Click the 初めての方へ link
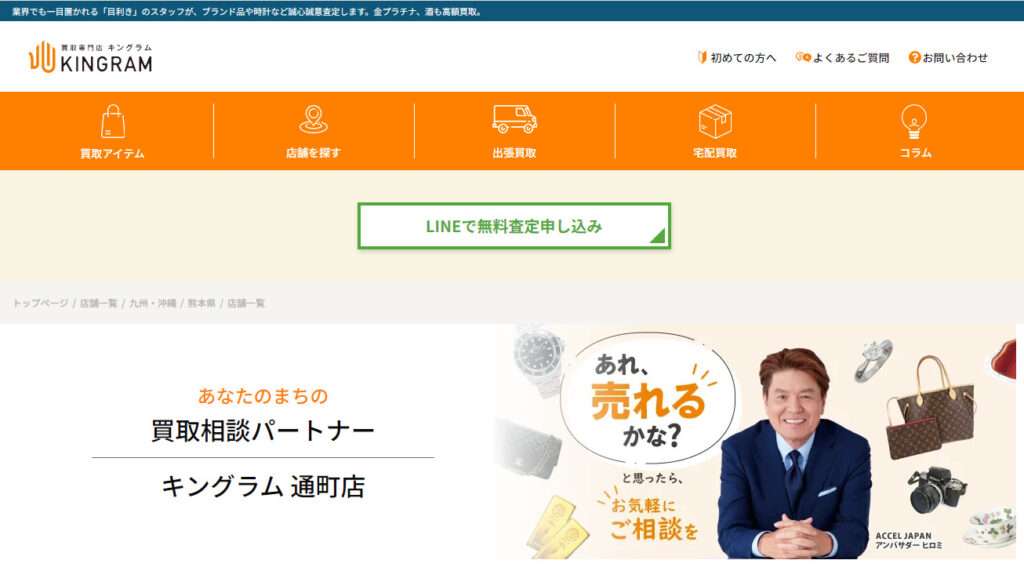 coord(743,57)
